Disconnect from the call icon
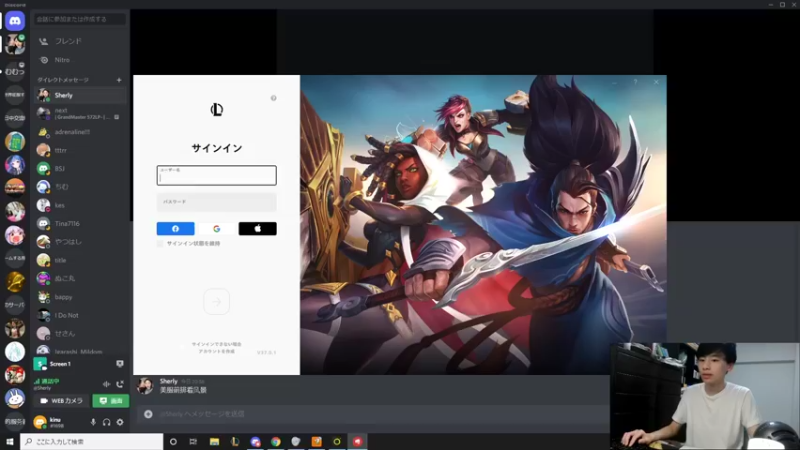Screen dimensions: 800x450 (x=120, y=384)
